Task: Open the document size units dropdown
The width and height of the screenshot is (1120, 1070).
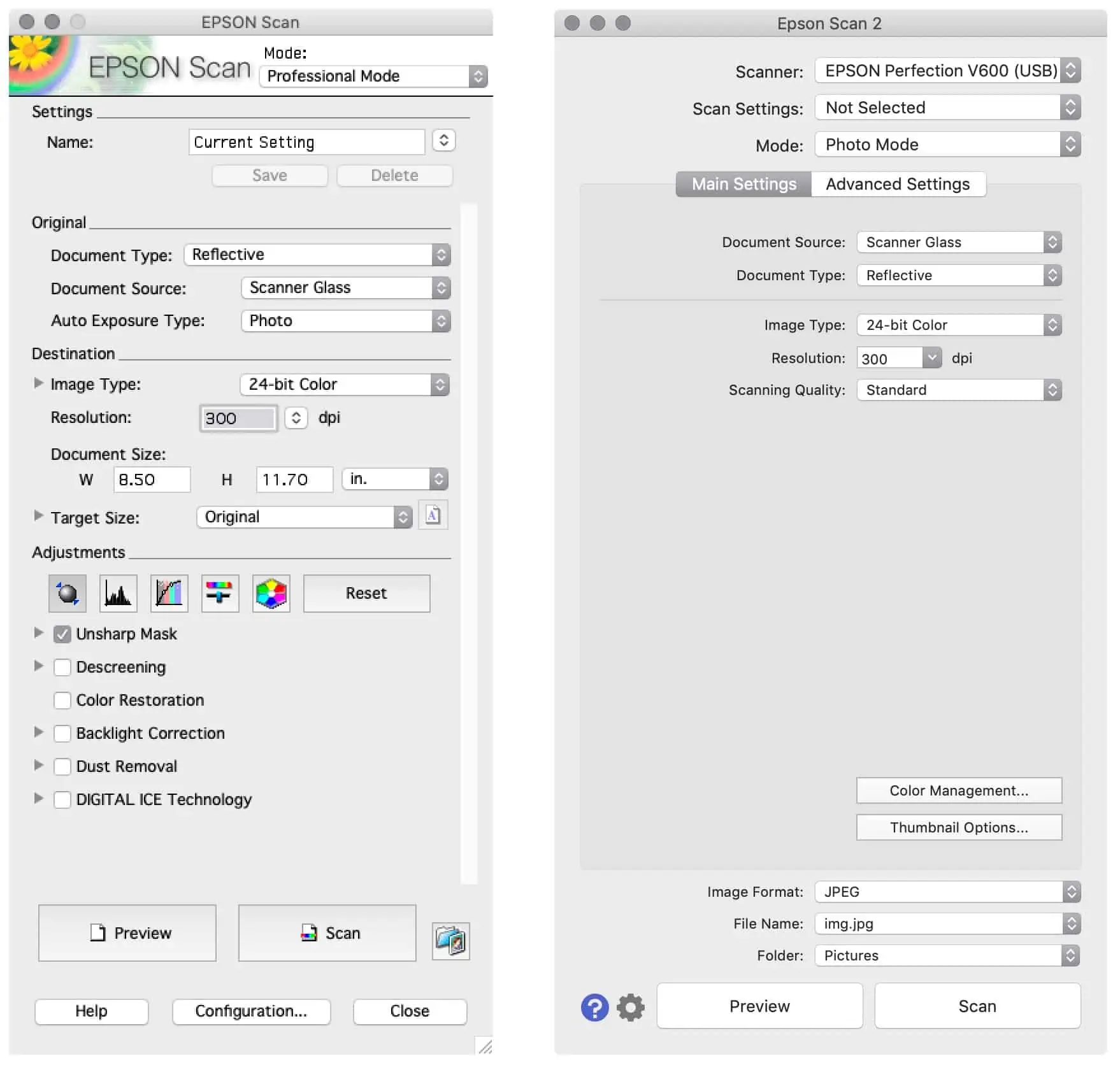Action: pyautogui.click(x=395, y=479)
